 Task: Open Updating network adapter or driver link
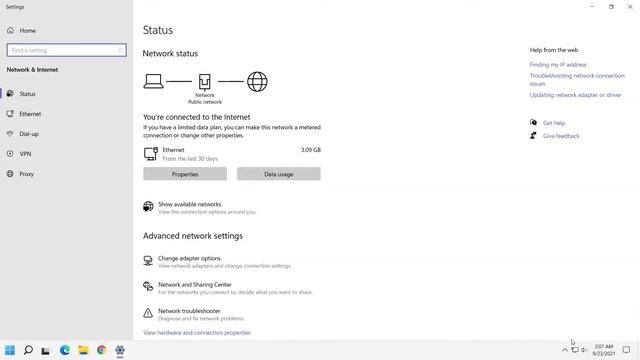pyautogui.click(x=576, y=95)
